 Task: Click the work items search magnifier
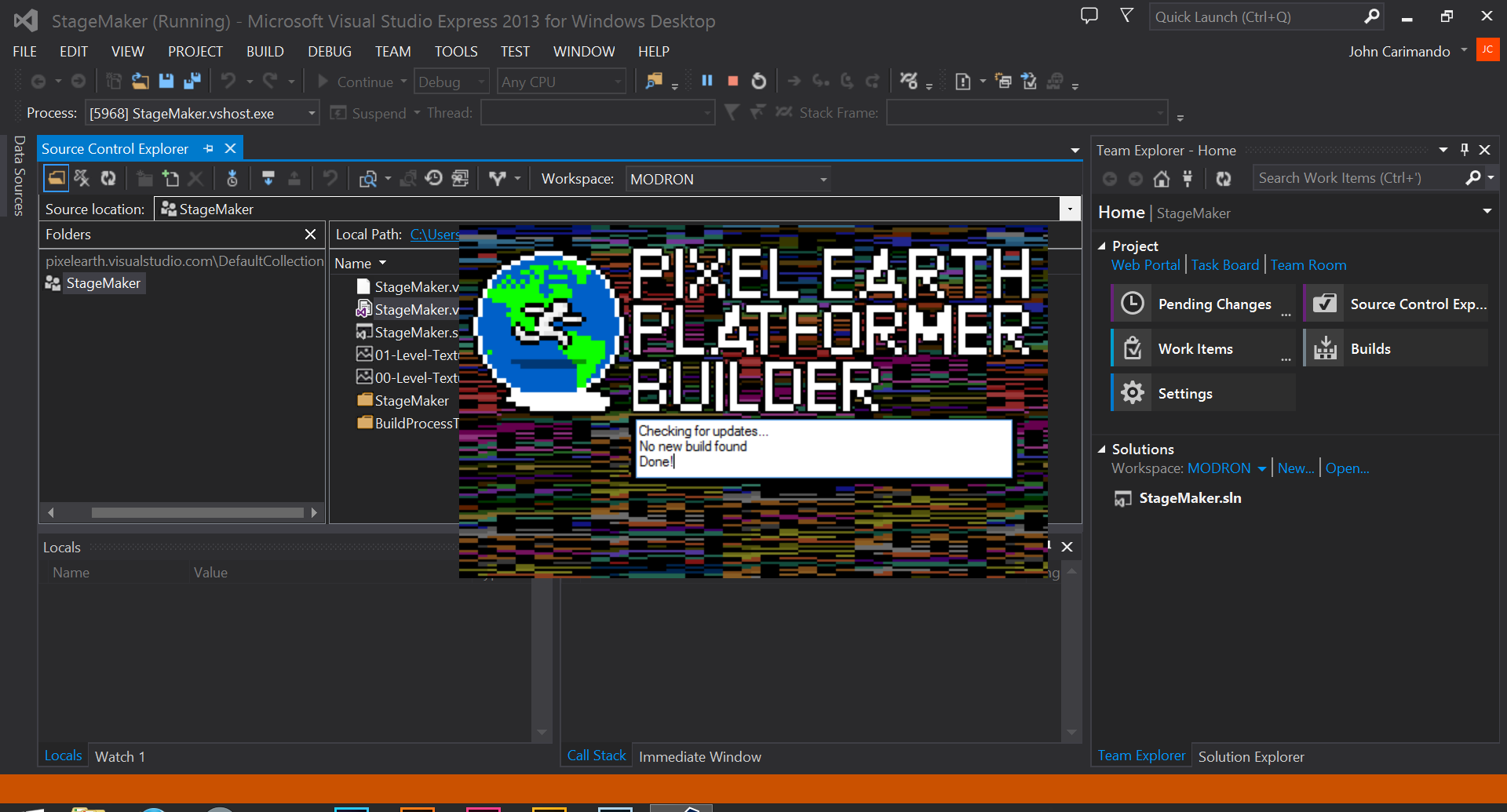click(1473, 178)
